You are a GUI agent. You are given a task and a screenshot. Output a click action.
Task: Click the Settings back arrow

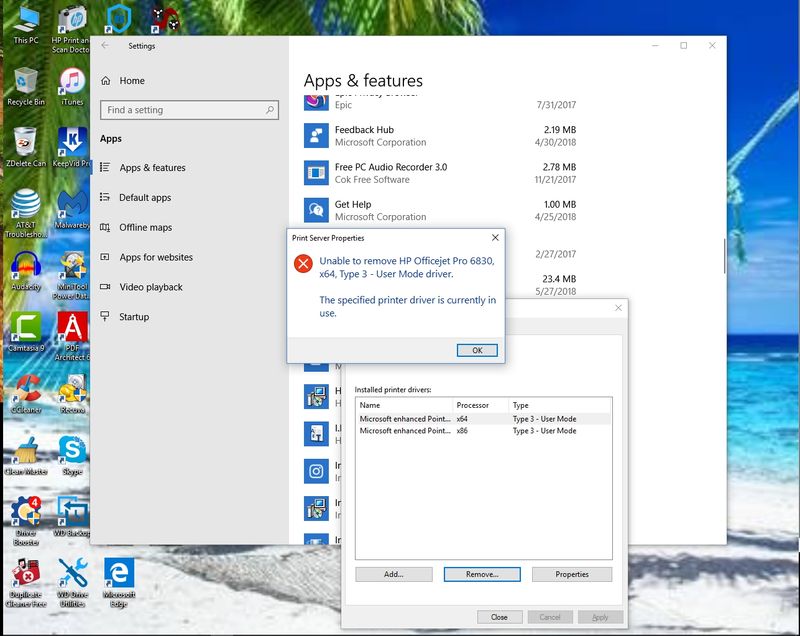click(105, 46)
